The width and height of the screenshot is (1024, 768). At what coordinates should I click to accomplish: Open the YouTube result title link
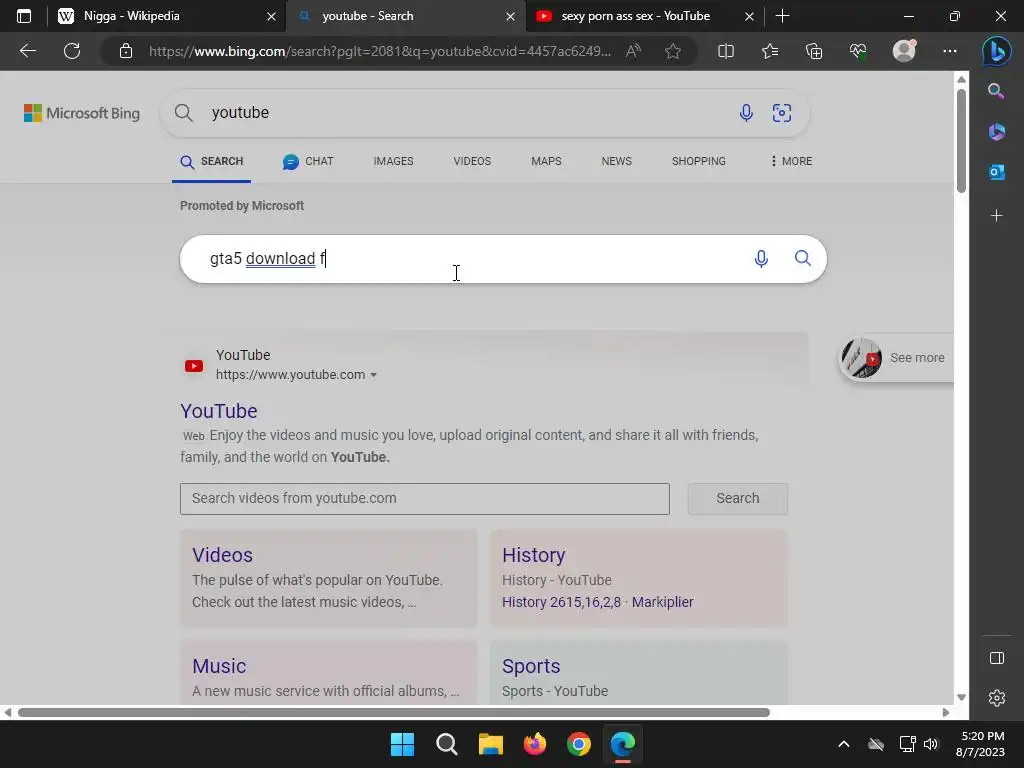click(x=219, y=411)
